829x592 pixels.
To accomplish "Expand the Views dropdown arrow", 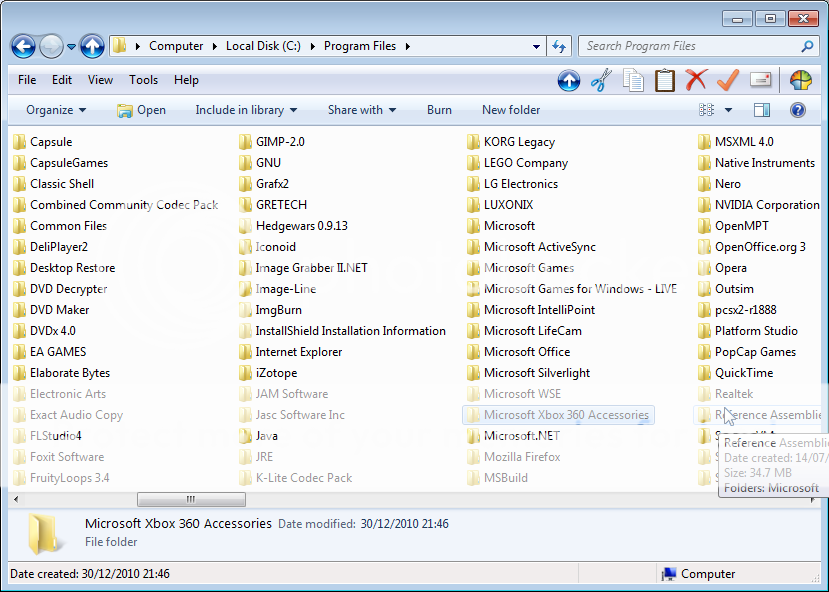I will coord(727,109).
